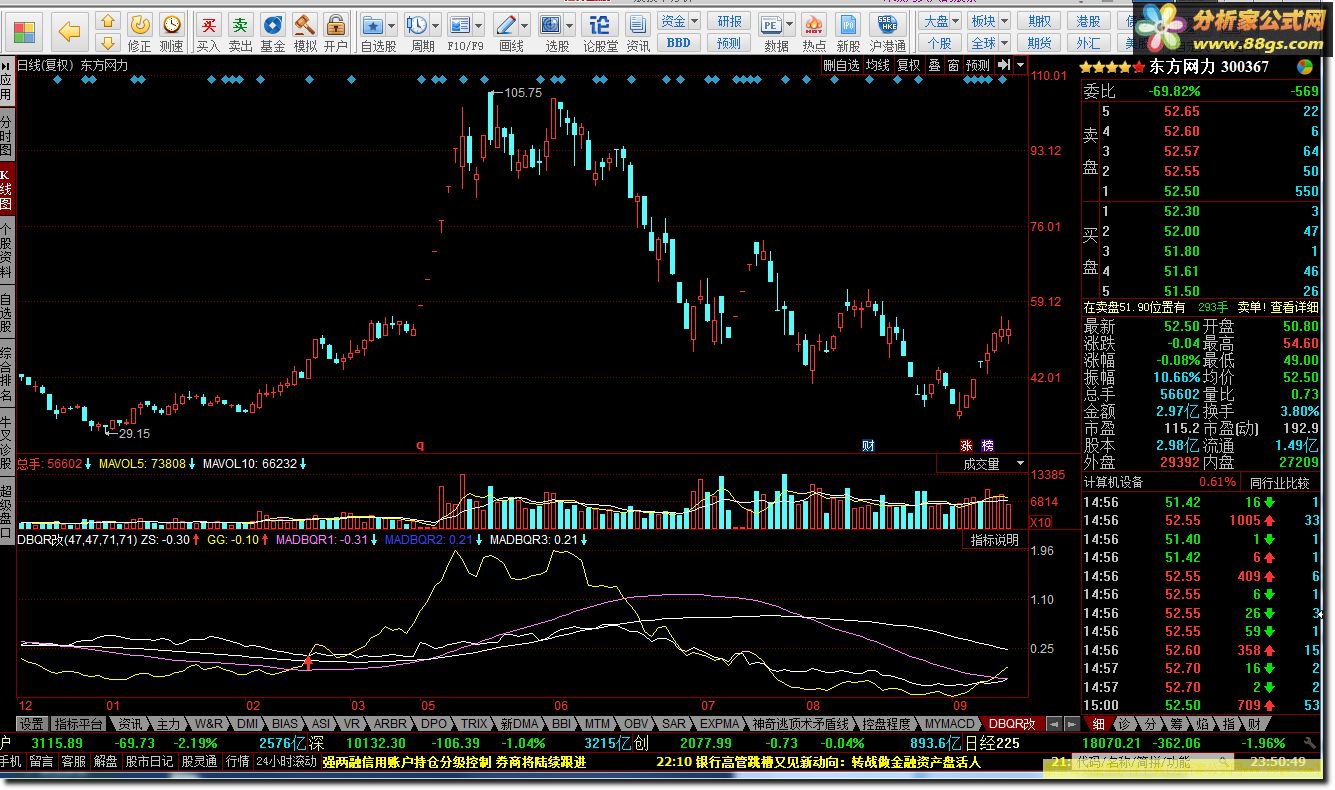This screenshot has width=1335, height=790.
Task: Open the 基金 fund icon
Action: pos(272,32)
